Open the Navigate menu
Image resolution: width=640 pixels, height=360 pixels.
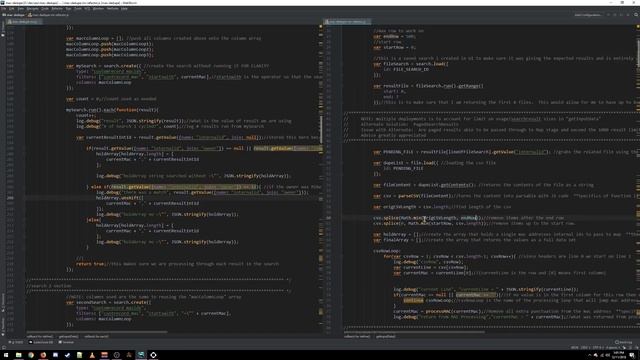[33, 9]
